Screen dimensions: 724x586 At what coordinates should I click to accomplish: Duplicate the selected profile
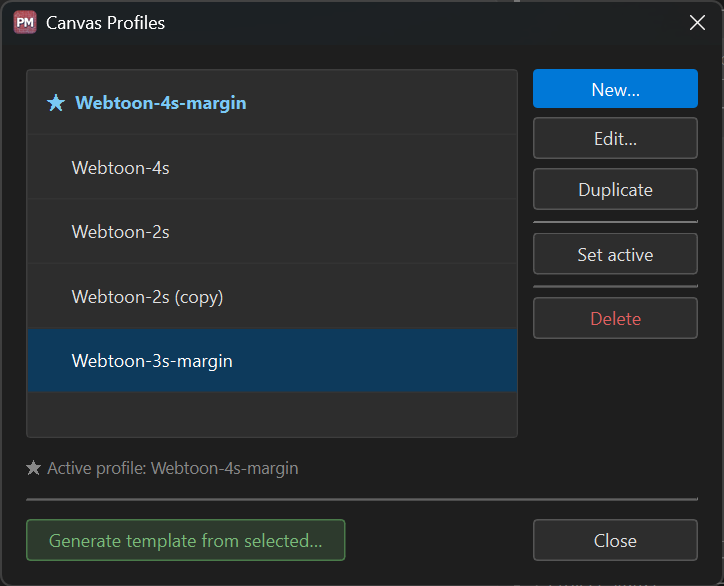tap(615, 189)
